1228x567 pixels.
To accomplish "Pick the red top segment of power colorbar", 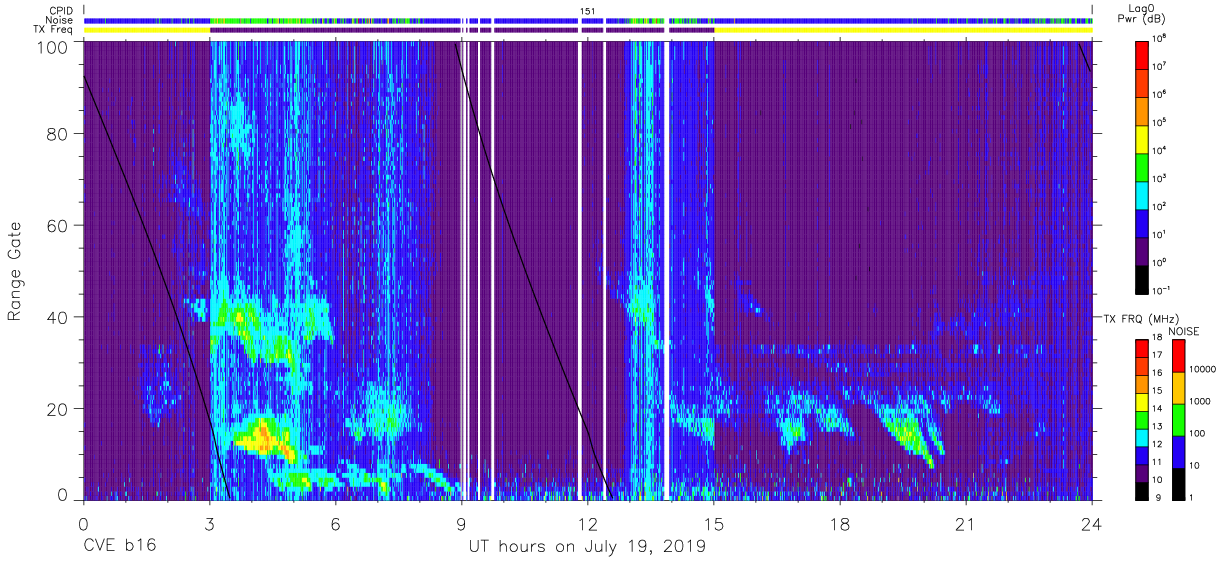I will click(x=1143, y=54).
